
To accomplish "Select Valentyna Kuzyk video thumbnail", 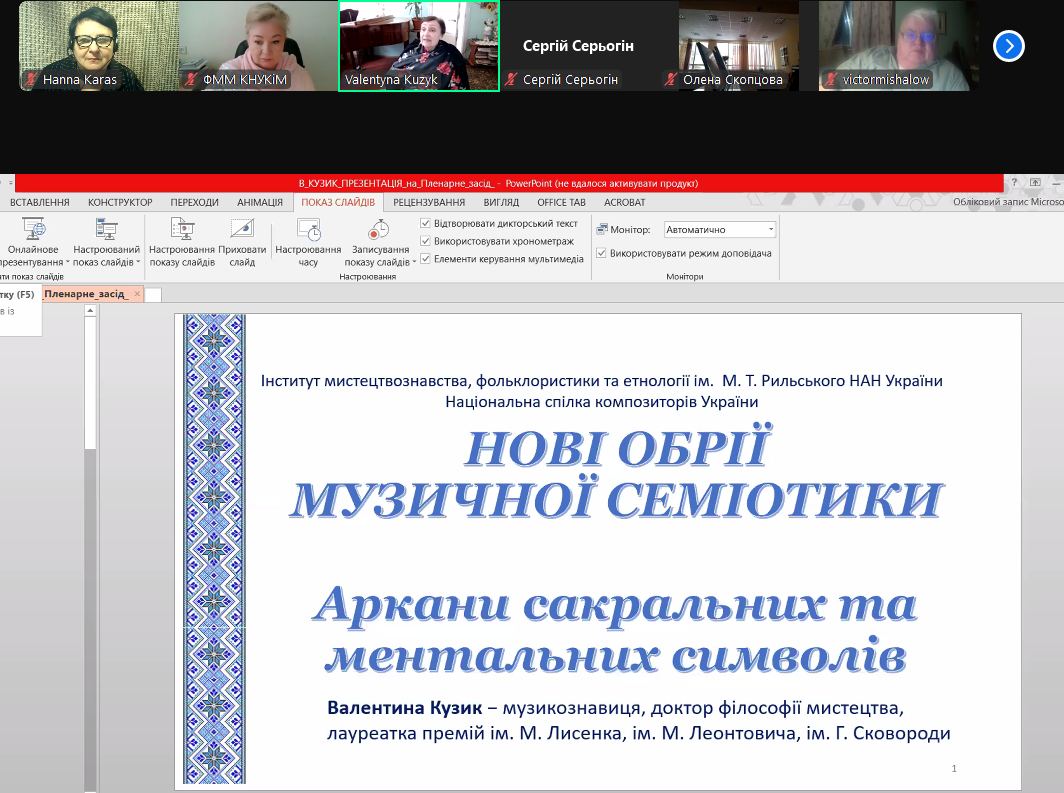I will (419, 46).
